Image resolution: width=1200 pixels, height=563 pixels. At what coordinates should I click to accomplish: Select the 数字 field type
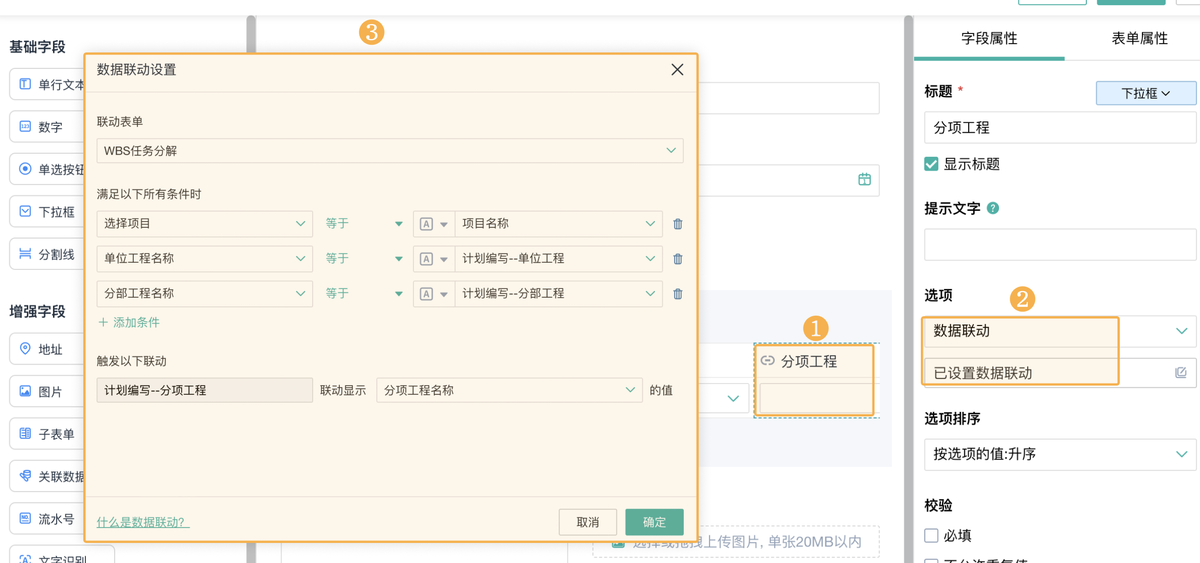[50, 127]
